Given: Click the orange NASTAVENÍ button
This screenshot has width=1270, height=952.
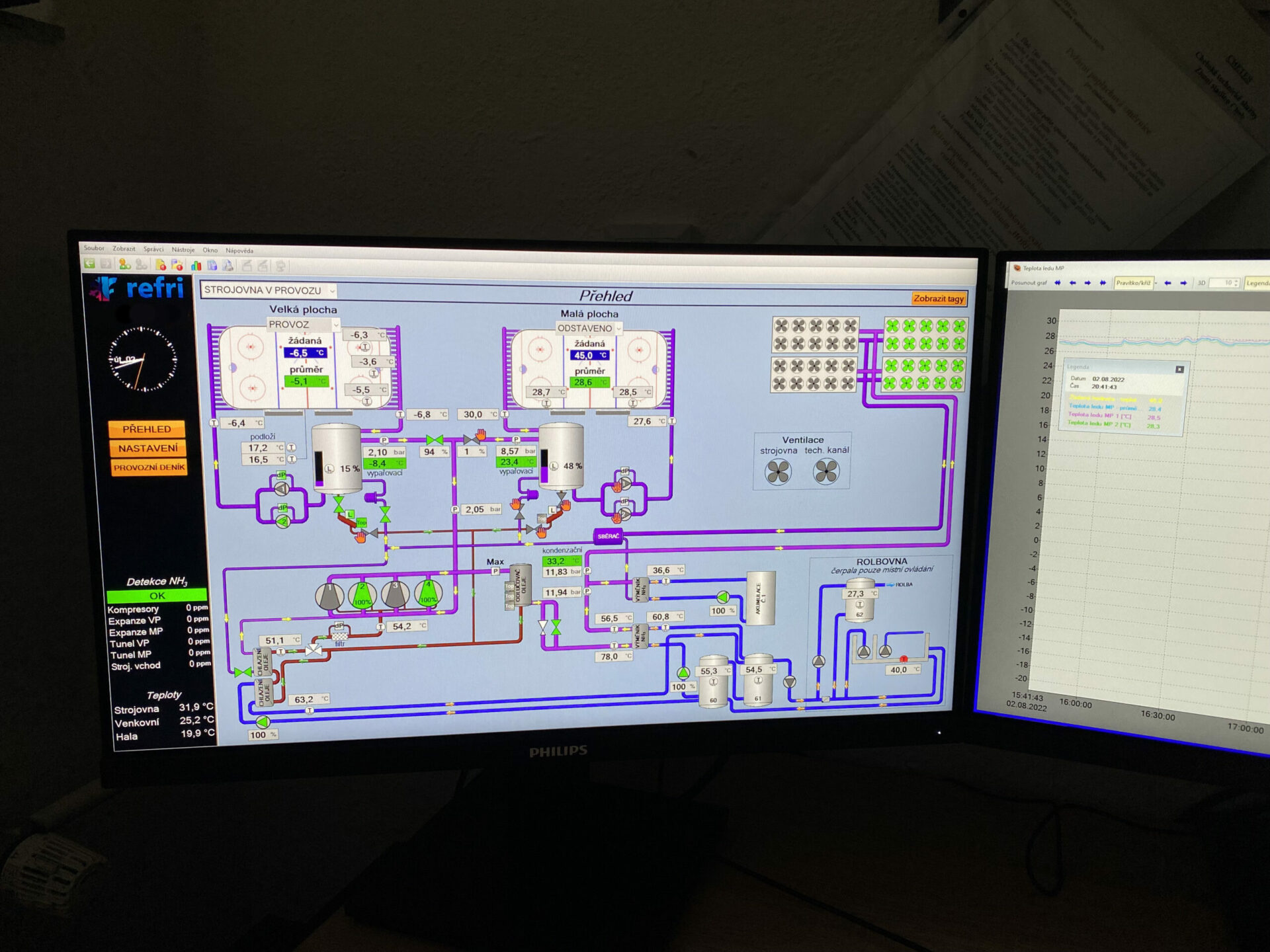Looking at the screenshot, I should point(148,448).
